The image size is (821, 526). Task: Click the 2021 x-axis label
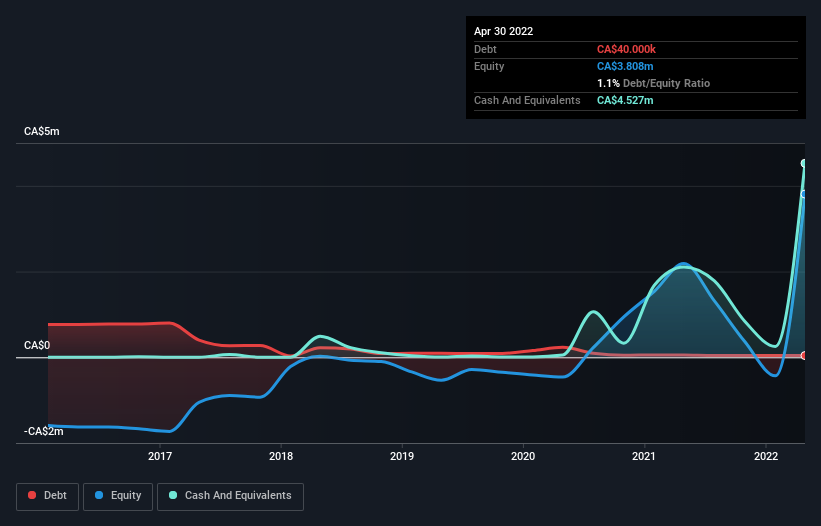(644, 456)
